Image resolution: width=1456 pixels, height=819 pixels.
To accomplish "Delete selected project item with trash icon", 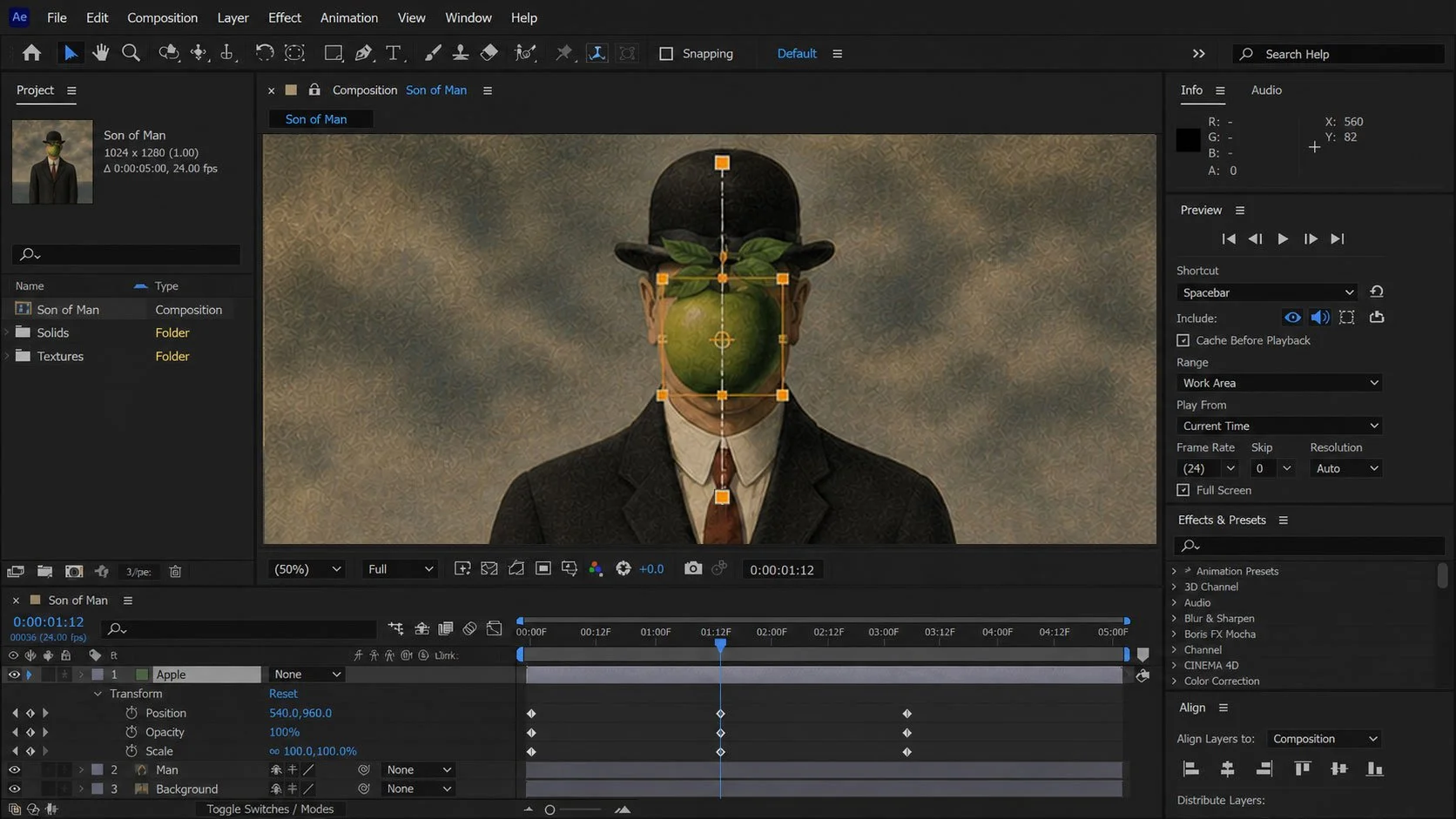I will pyautogui.click(x=175, y=571).
